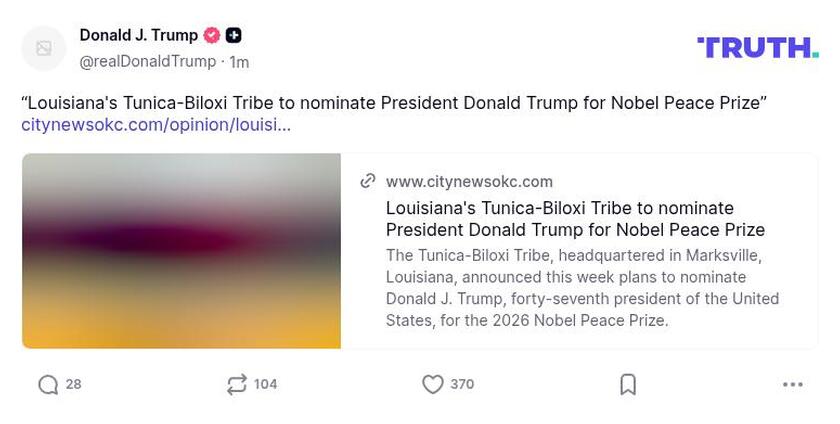The image size is (840, 424).
Task: Open Donald J. Trump profile name
Action: coord(138,35)
